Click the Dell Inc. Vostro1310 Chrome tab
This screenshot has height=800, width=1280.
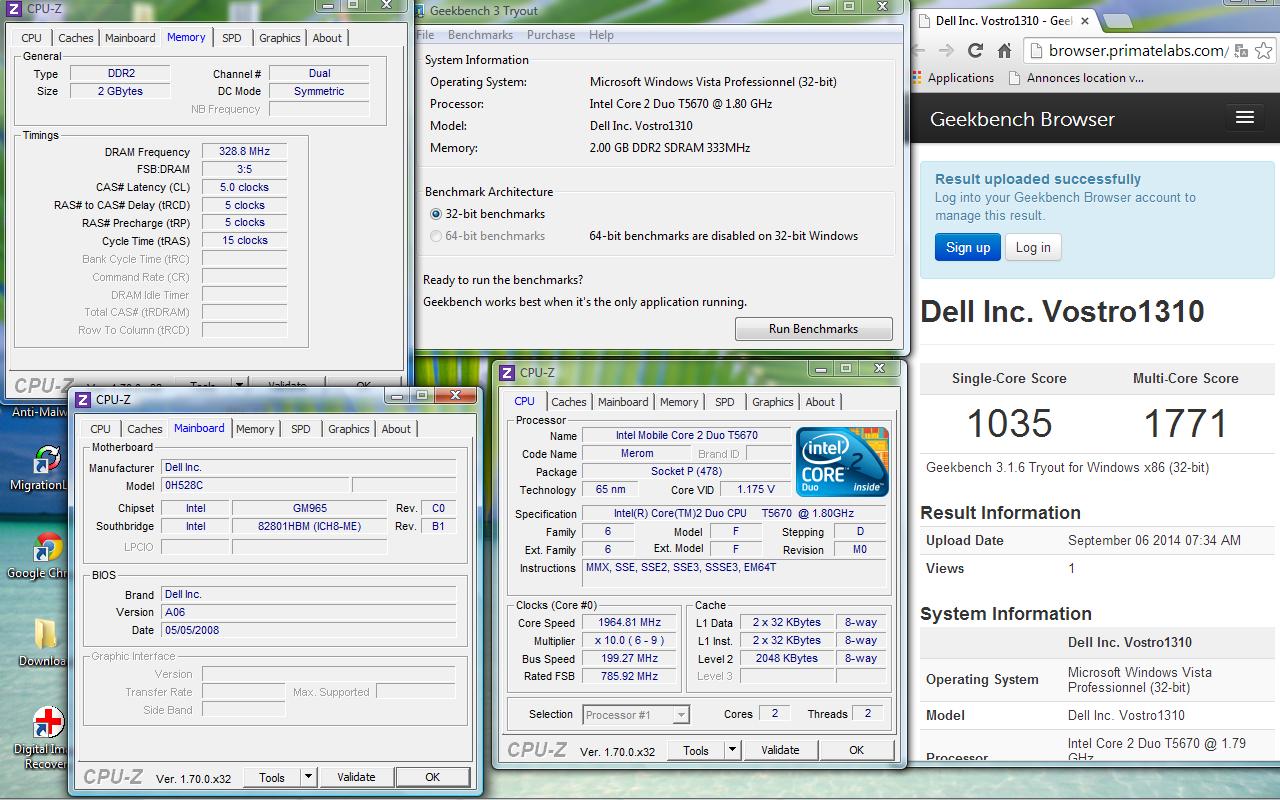pyautogui.click(x=1005, y=20)
